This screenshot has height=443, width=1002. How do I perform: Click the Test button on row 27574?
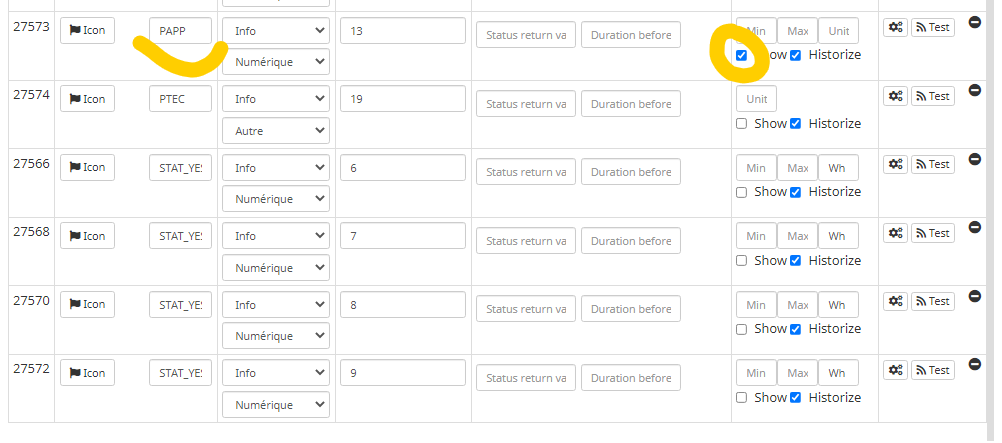(932, 96)
